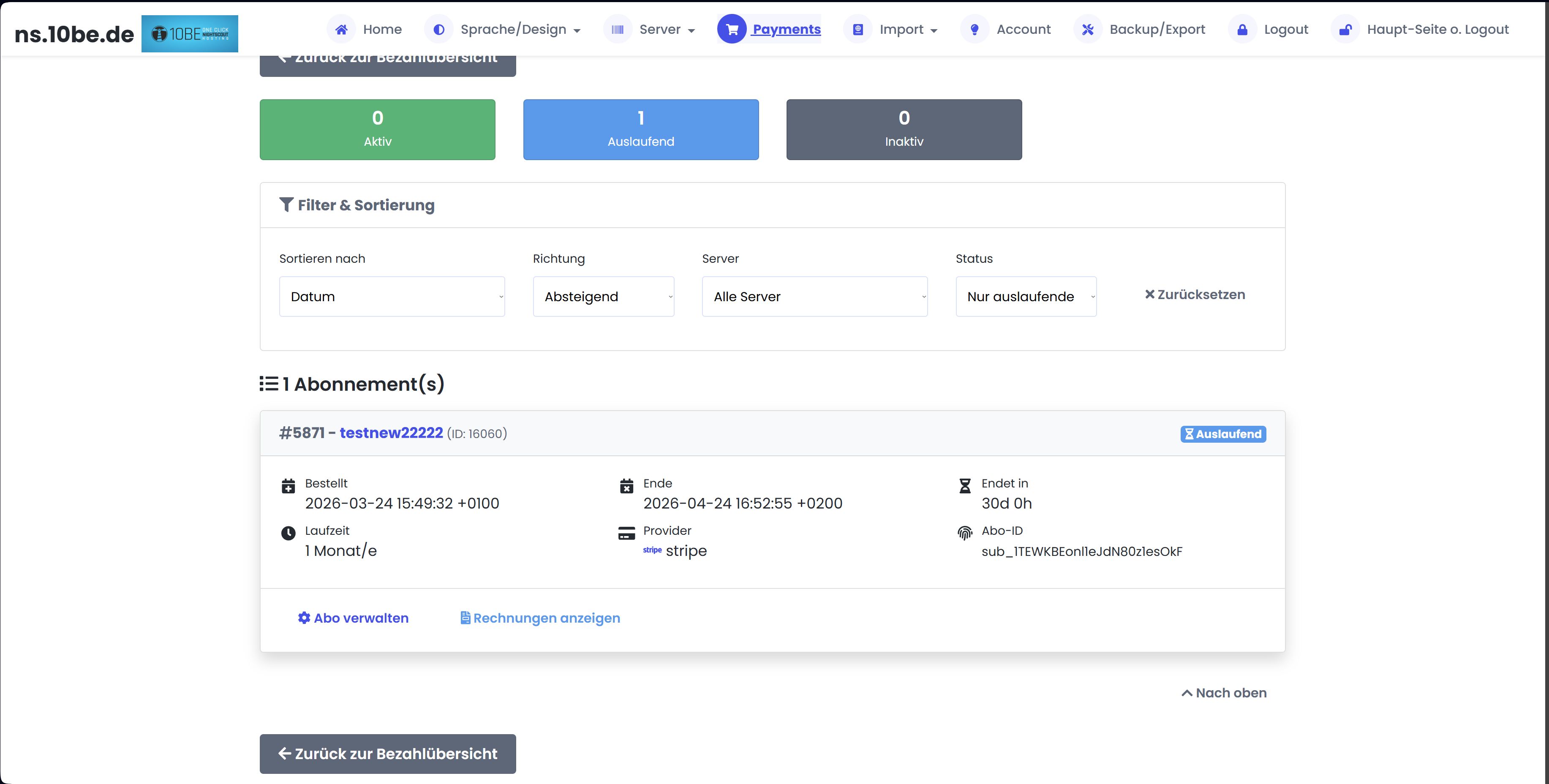The width and height of the screenshot is (1549, 784).
Task: Open the Richtung Absteigend dropdown
Action: (603, 297)
